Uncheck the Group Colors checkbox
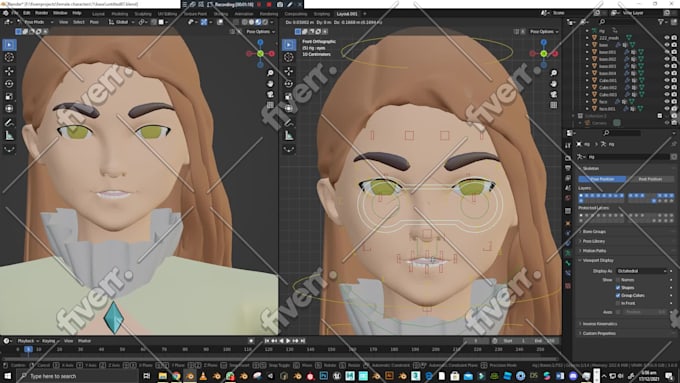This screenshot has width=680, height=383. coord(618,295)
